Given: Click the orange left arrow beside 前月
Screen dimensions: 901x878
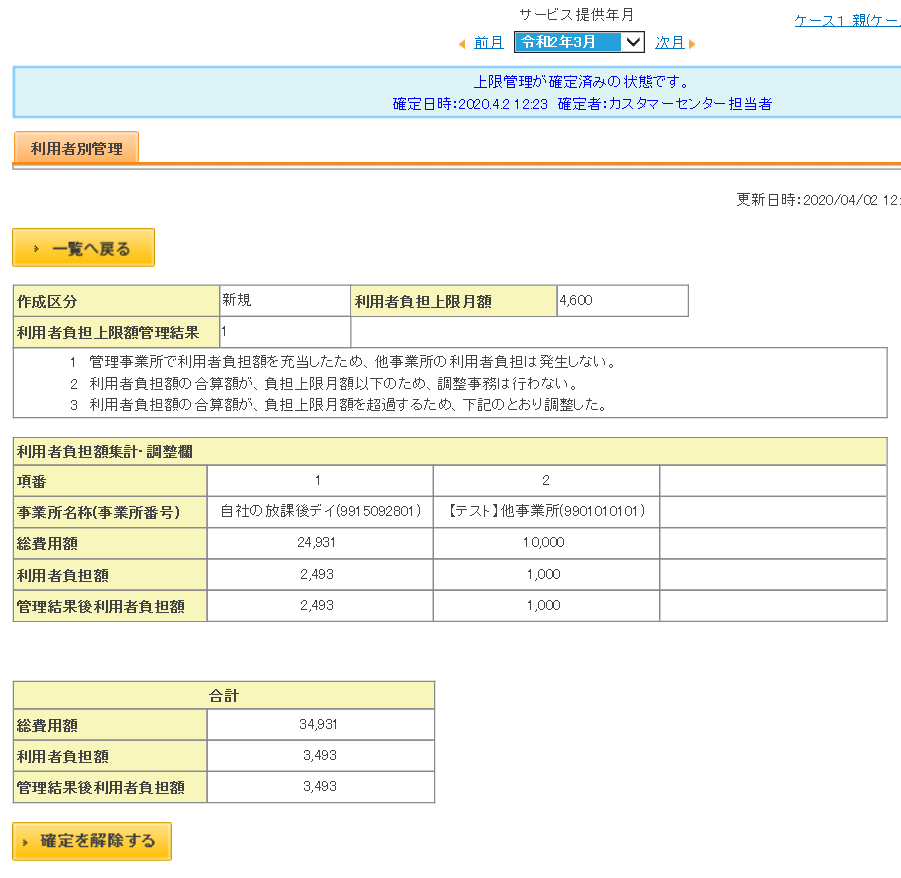Looking at the screenshot, I should click(462, 44).
